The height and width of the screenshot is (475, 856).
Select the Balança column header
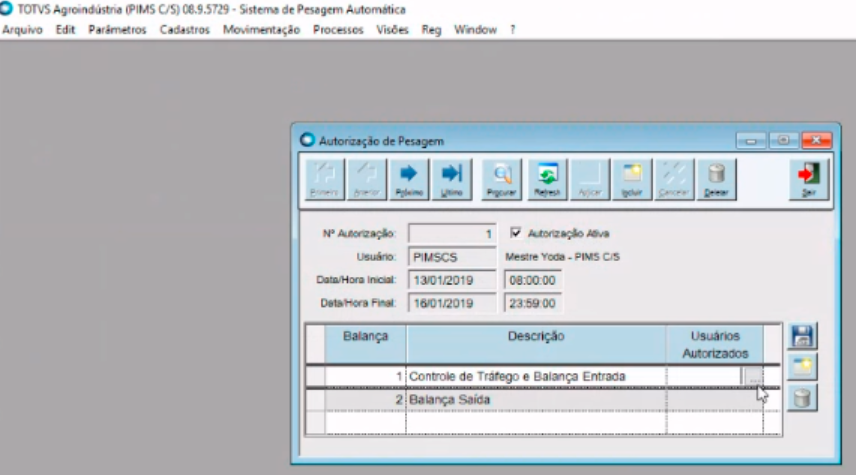(x=365, y=345)
